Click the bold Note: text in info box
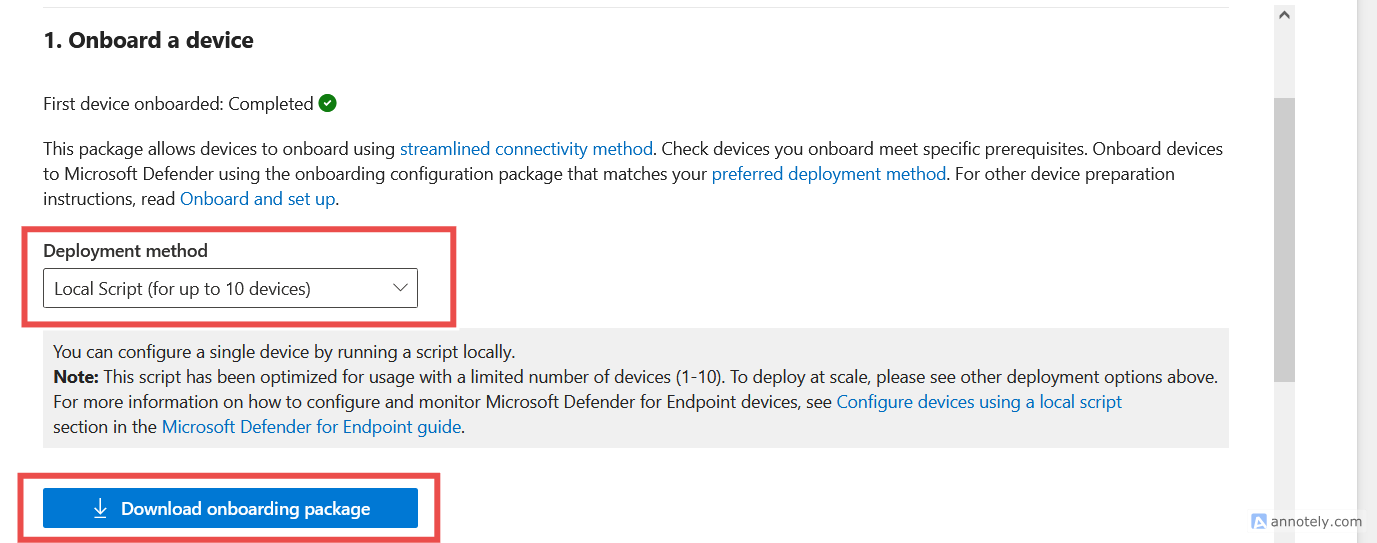This screenshot has width=1377, height=543. [x=75, y=377]
